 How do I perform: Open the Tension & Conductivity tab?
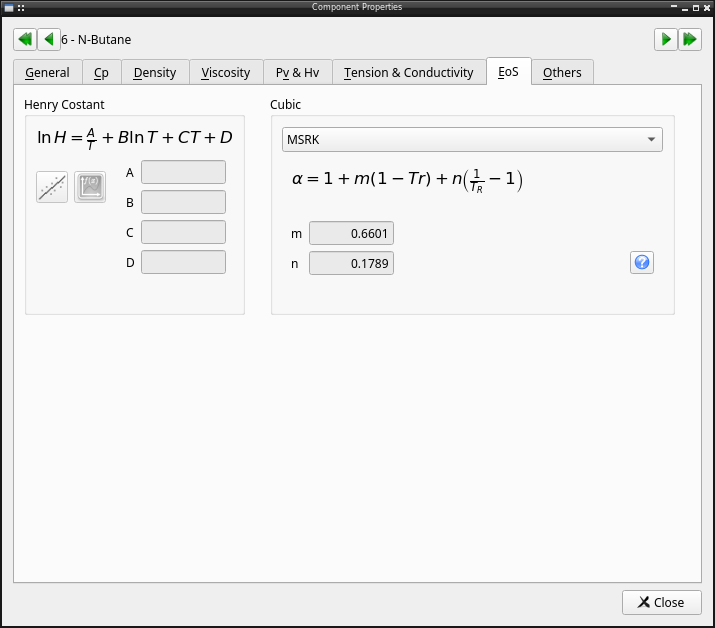point(409,73)
